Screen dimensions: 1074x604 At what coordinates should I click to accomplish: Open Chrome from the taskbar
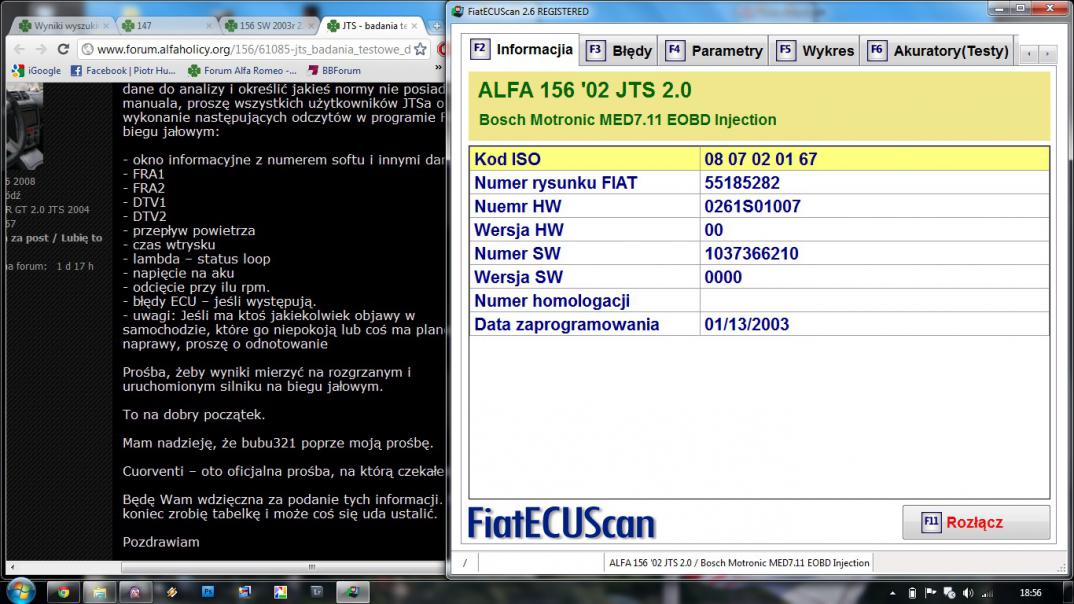(x=64, y=592)
